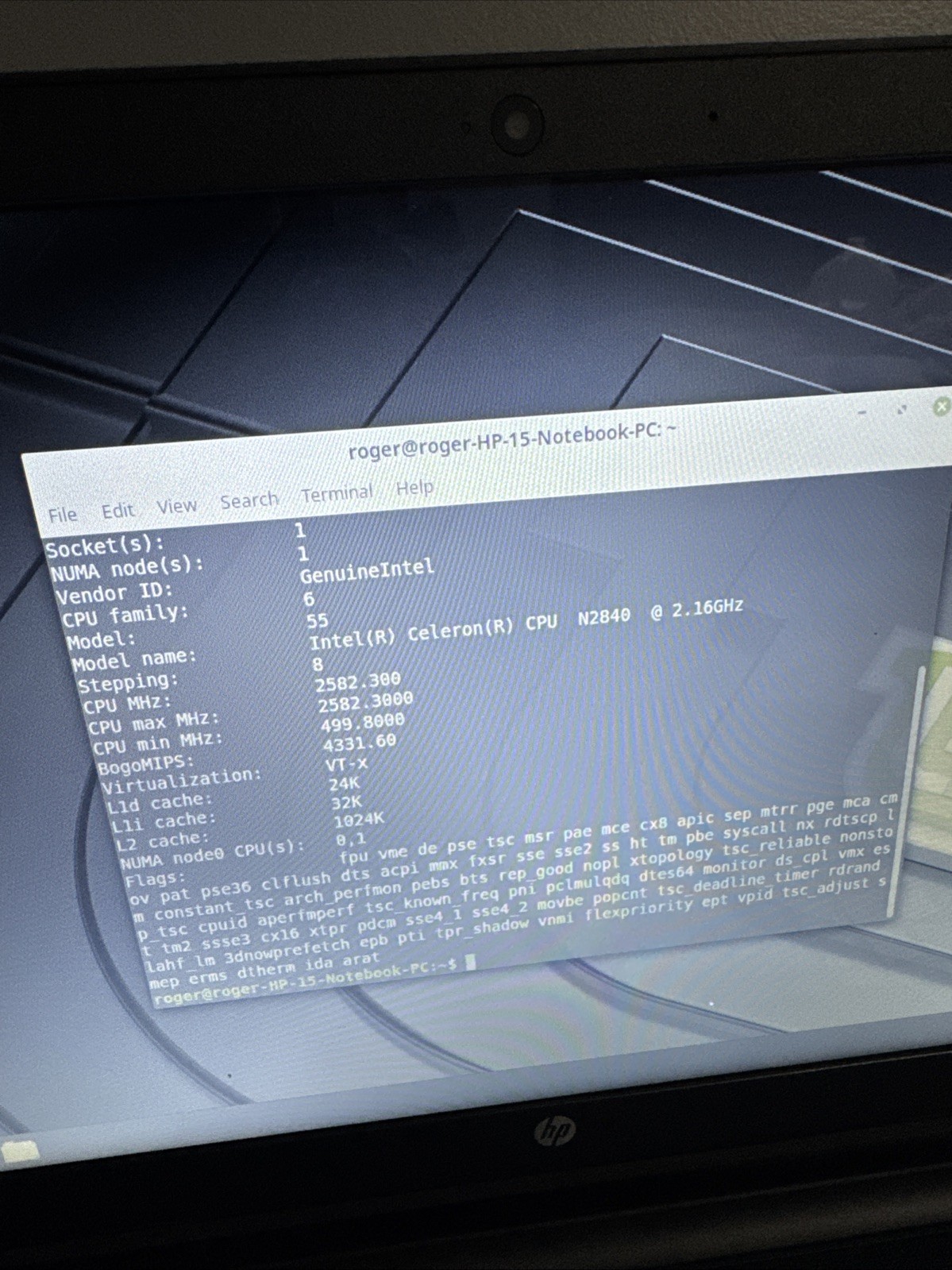
Task: Click the "@ 2.16GHz" text
Action: click(697, 608)
